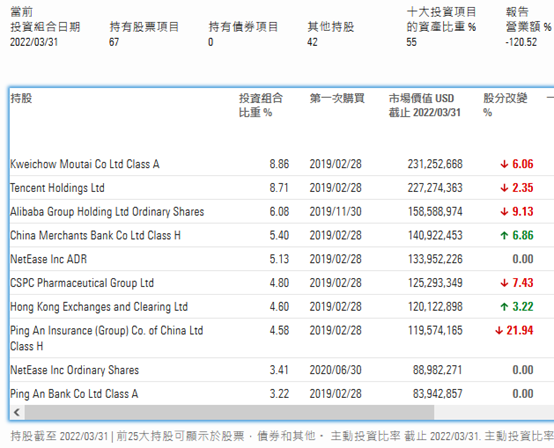Select Ping An Bank Co Ltd Class A
554x448 pixels.
coord(74,394)
